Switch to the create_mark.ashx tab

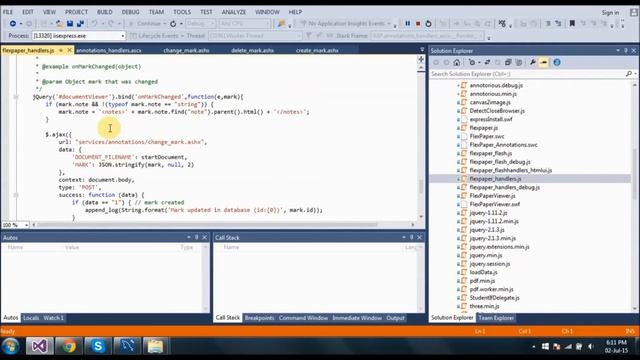pyautogui.click(x=317, y=50)
